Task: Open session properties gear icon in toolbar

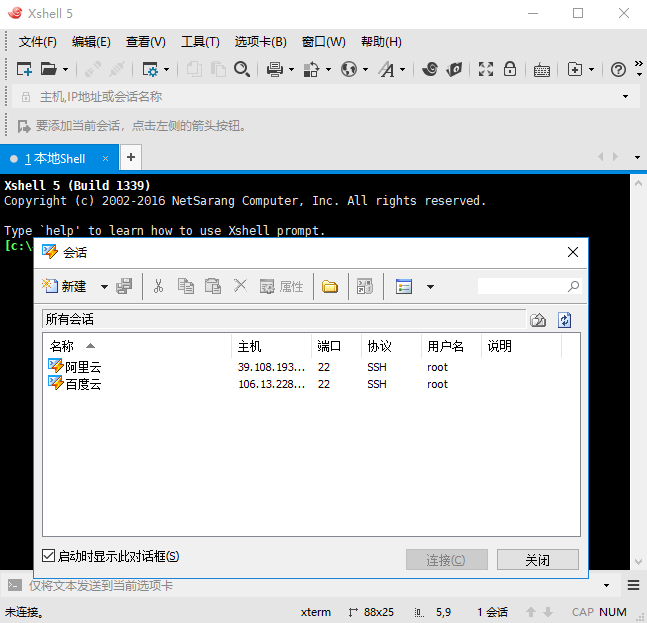Action: tap(150, 69)
